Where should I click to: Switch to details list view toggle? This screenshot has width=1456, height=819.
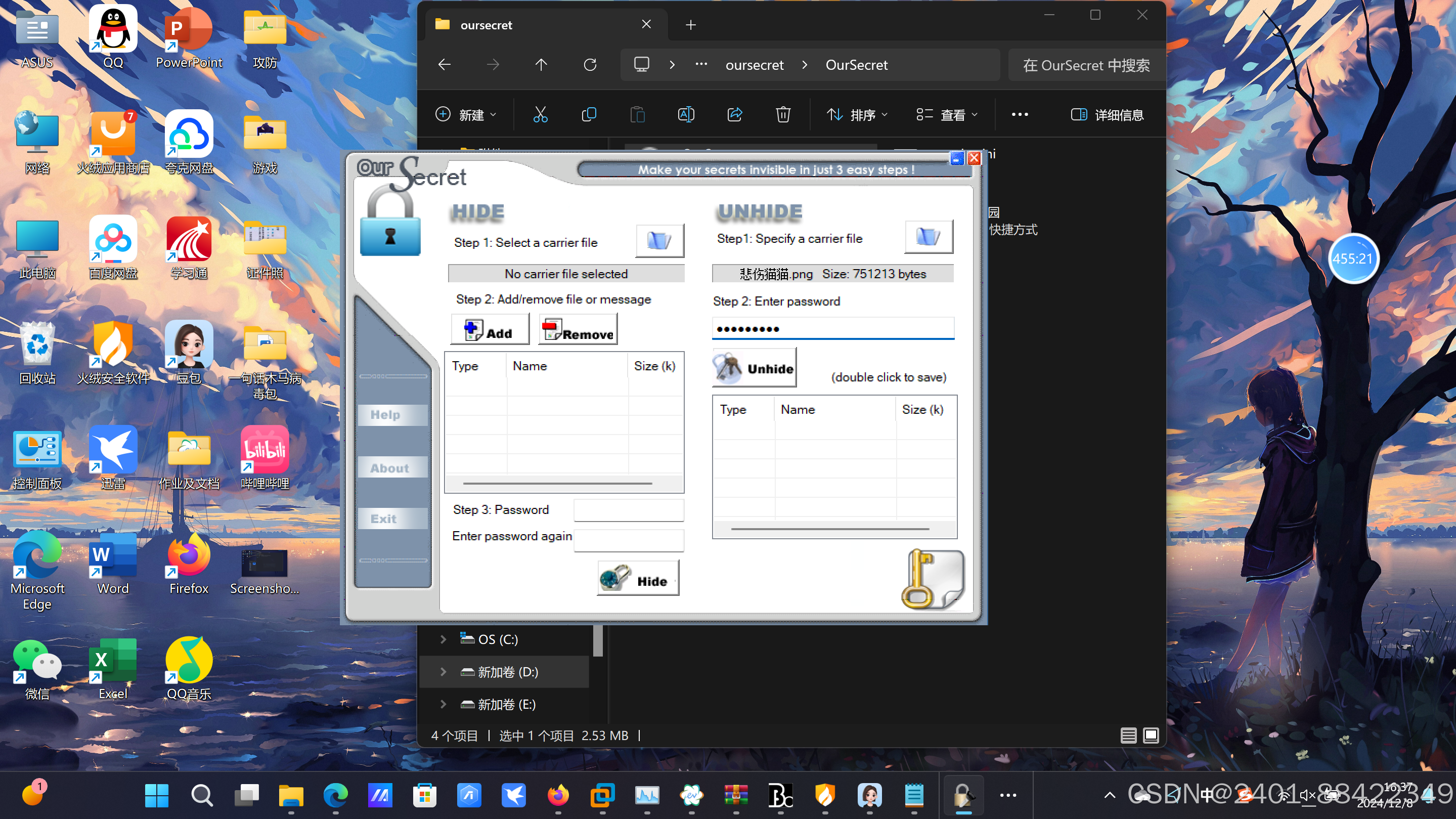pyautogui.click(x=1128, y=735)
